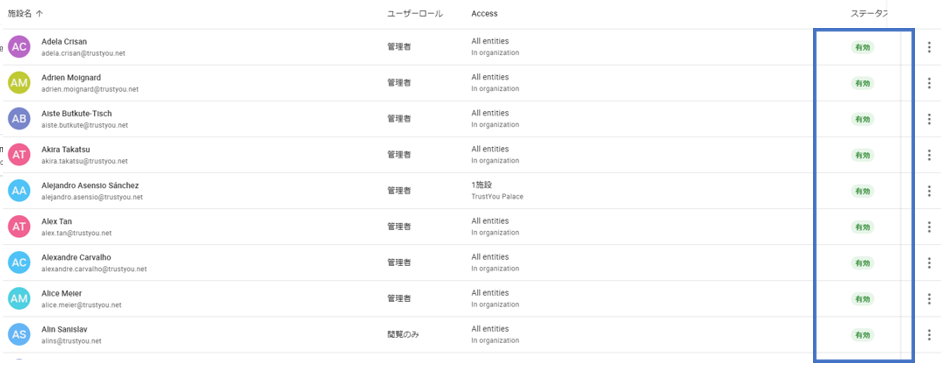This screenshot has width=941, height=374.
Task: Open the three-dot menu for Adela Crisan
Action: (x=929, y=47)
